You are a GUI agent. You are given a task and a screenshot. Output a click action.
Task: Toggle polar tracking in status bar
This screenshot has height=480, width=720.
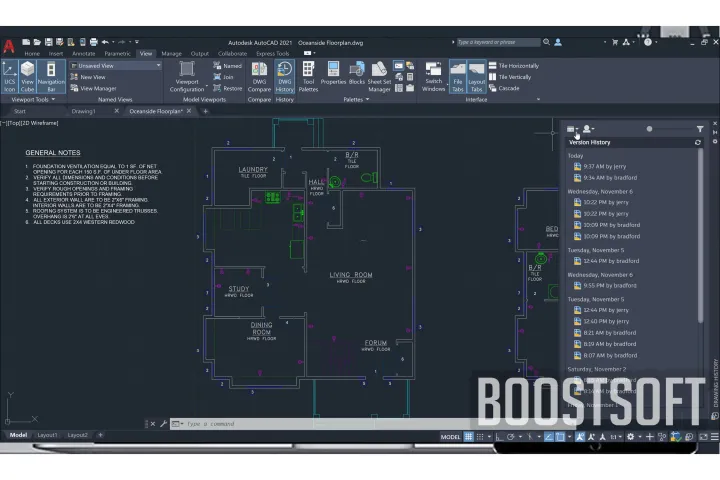[511, 437]
